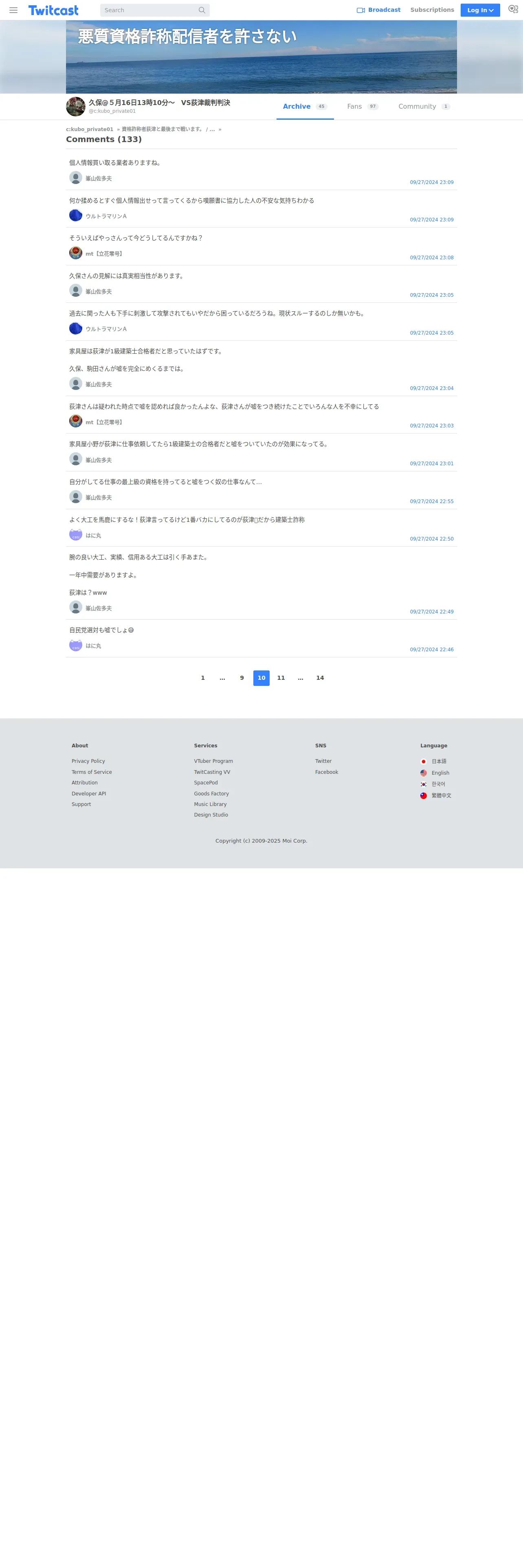This screenshot has height=1568, width=523.
Task: Click the ocean banner image
Action: point(261,57)
